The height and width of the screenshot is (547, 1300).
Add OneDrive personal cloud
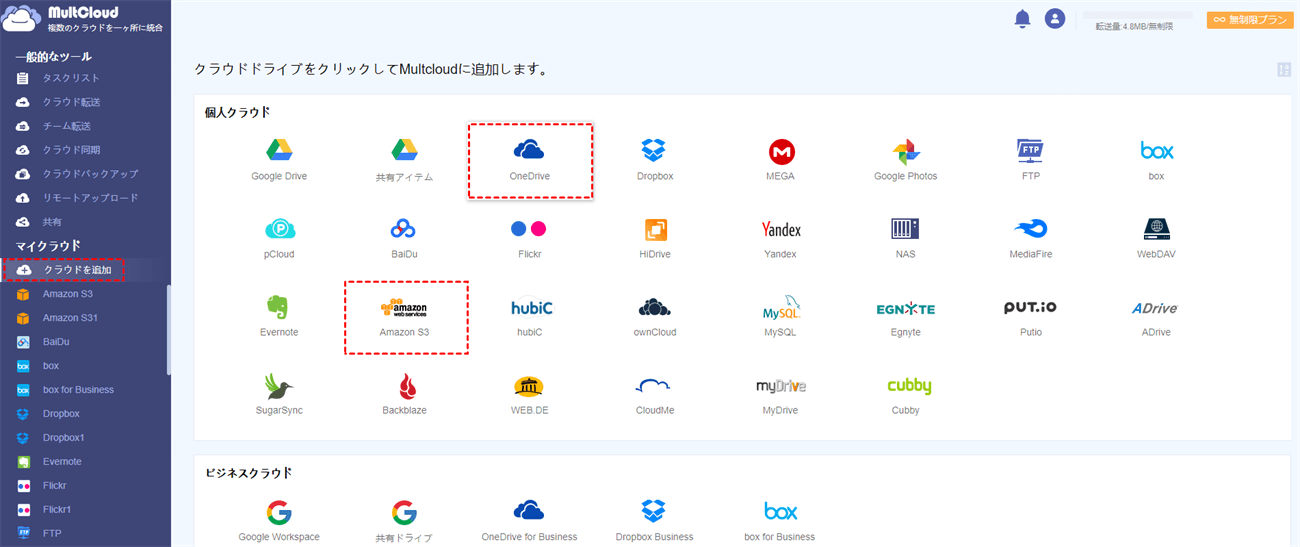pos(530,160)
